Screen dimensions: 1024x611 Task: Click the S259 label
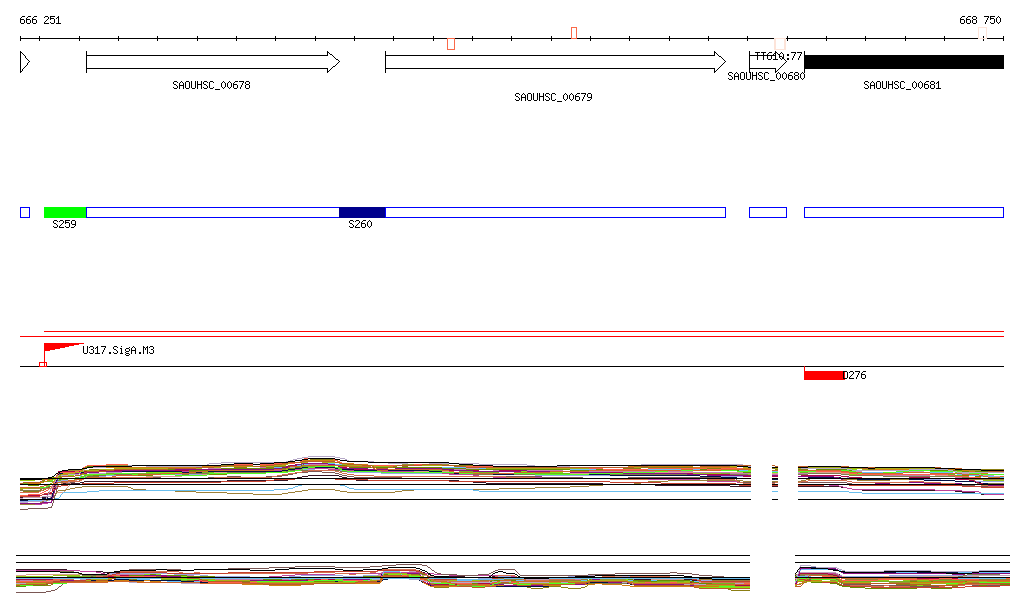[x=64, y=224]
